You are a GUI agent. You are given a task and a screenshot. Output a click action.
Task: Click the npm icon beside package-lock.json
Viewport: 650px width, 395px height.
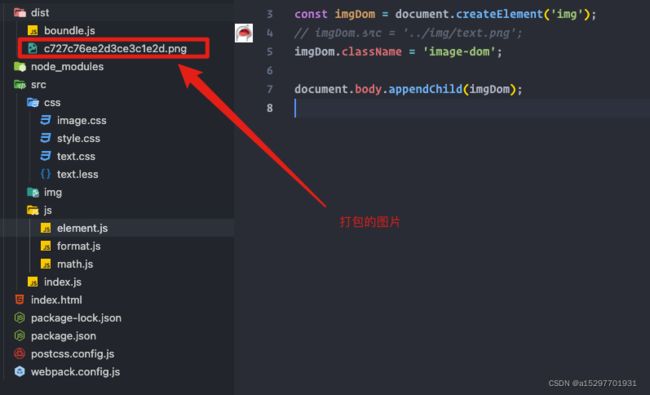(19, 318)
